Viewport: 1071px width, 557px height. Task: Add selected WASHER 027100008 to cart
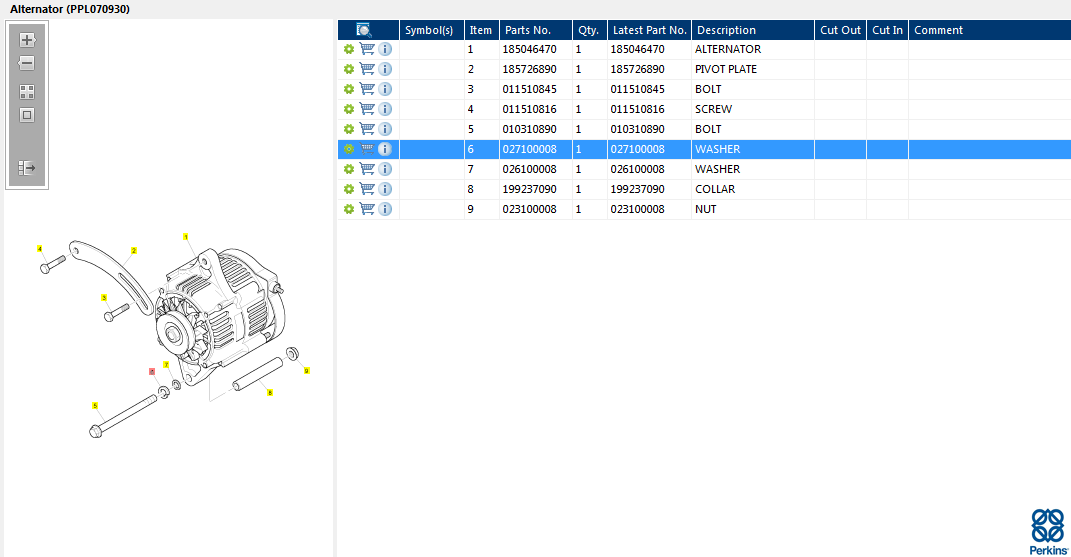click(367, 149)
